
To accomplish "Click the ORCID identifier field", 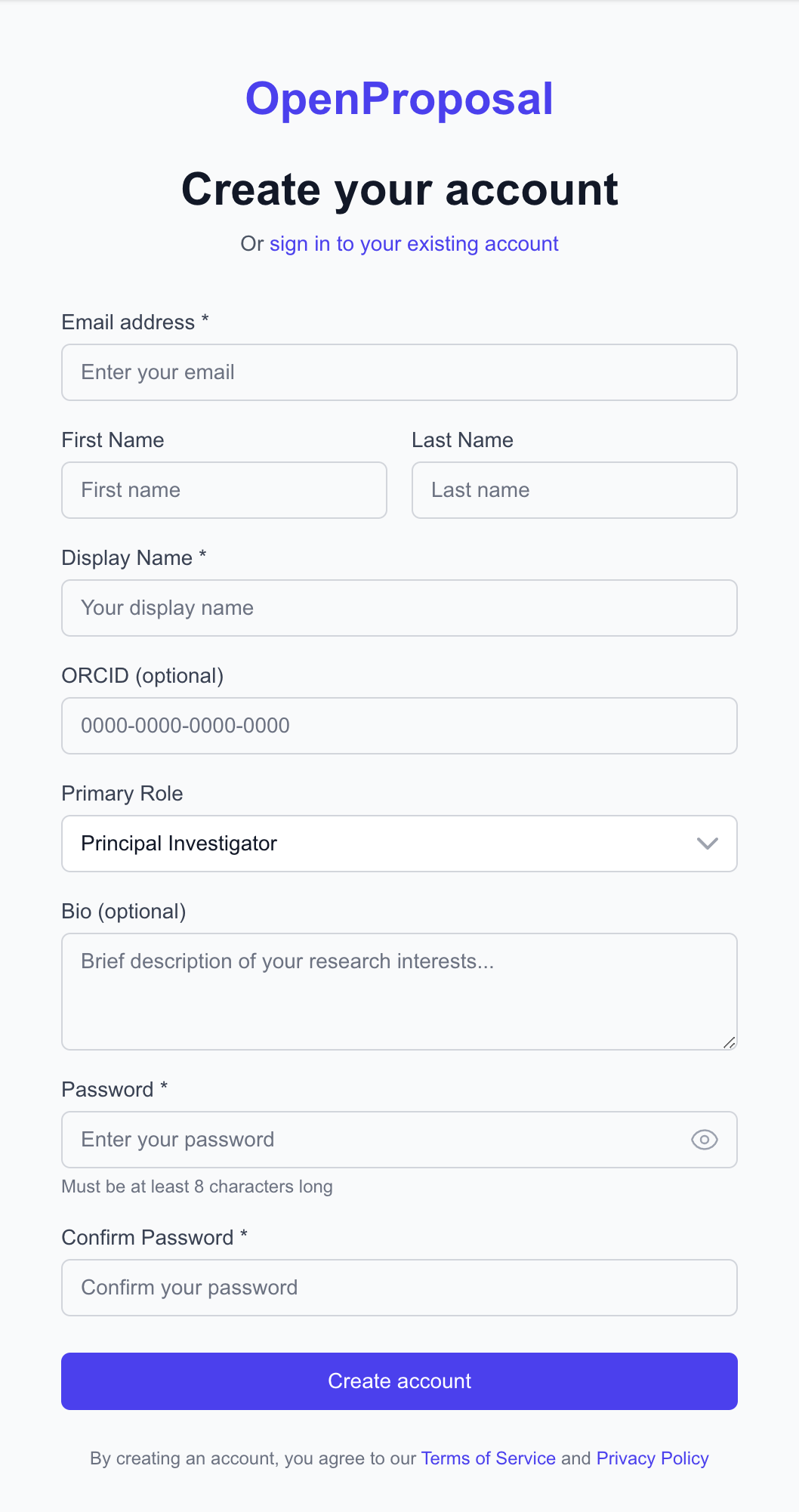I will 399,726.
